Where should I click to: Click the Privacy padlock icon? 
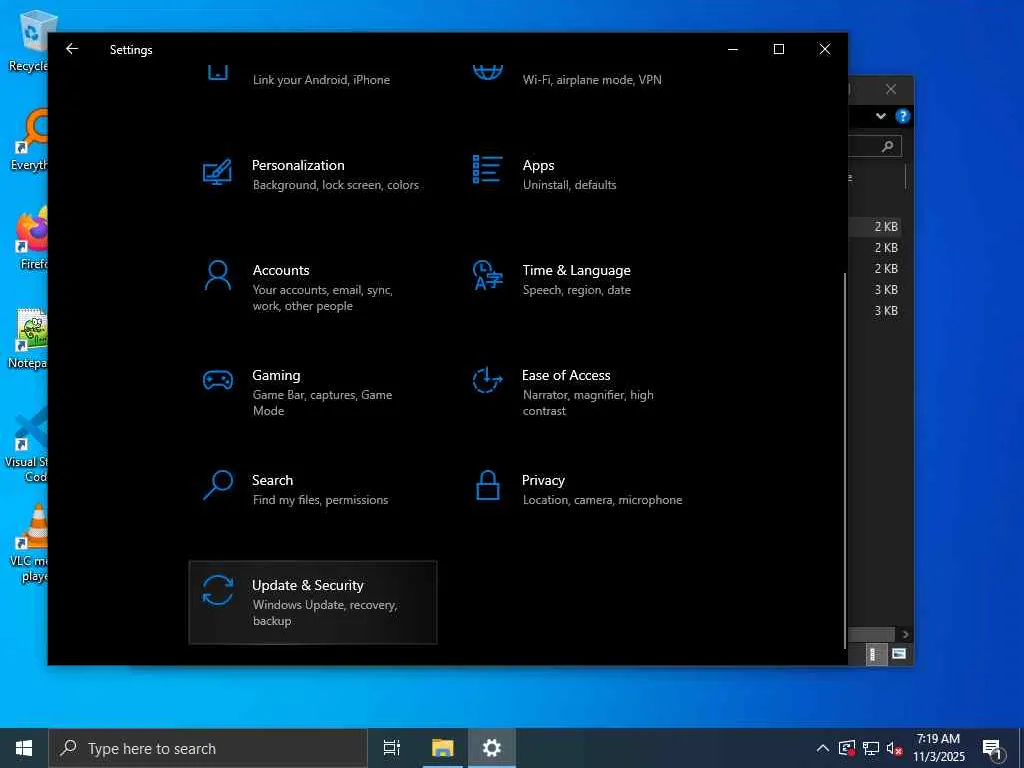click(487, 486)
